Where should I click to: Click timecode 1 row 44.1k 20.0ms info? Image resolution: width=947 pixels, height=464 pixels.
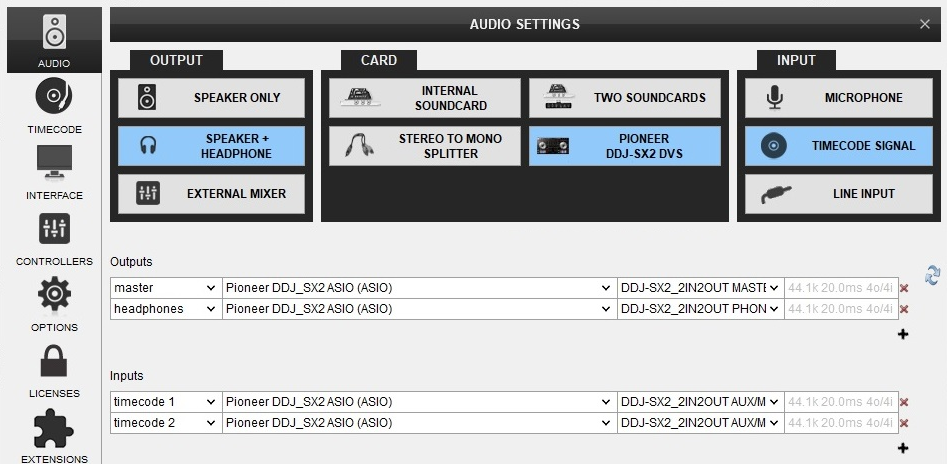(840, 402)
